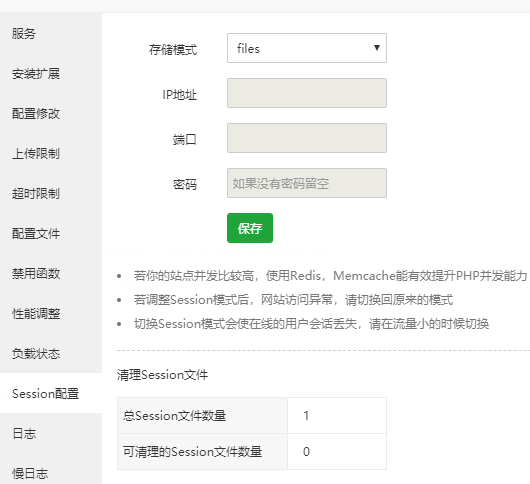Click the tip about 用户会话丢失
Image resolution: width=530 pixels, height=484 pixels.
coord(311,323)
